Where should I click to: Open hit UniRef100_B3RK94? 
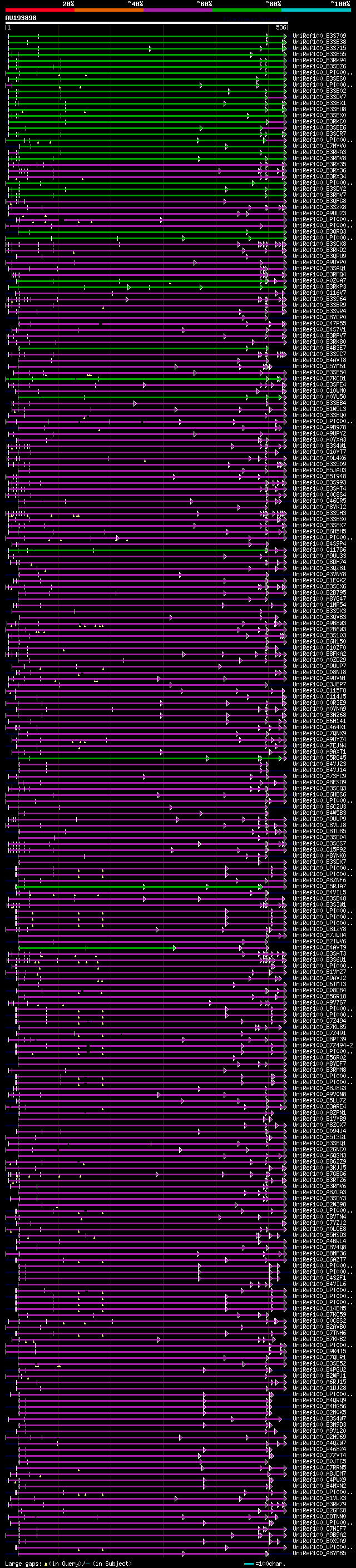[319, 60]
